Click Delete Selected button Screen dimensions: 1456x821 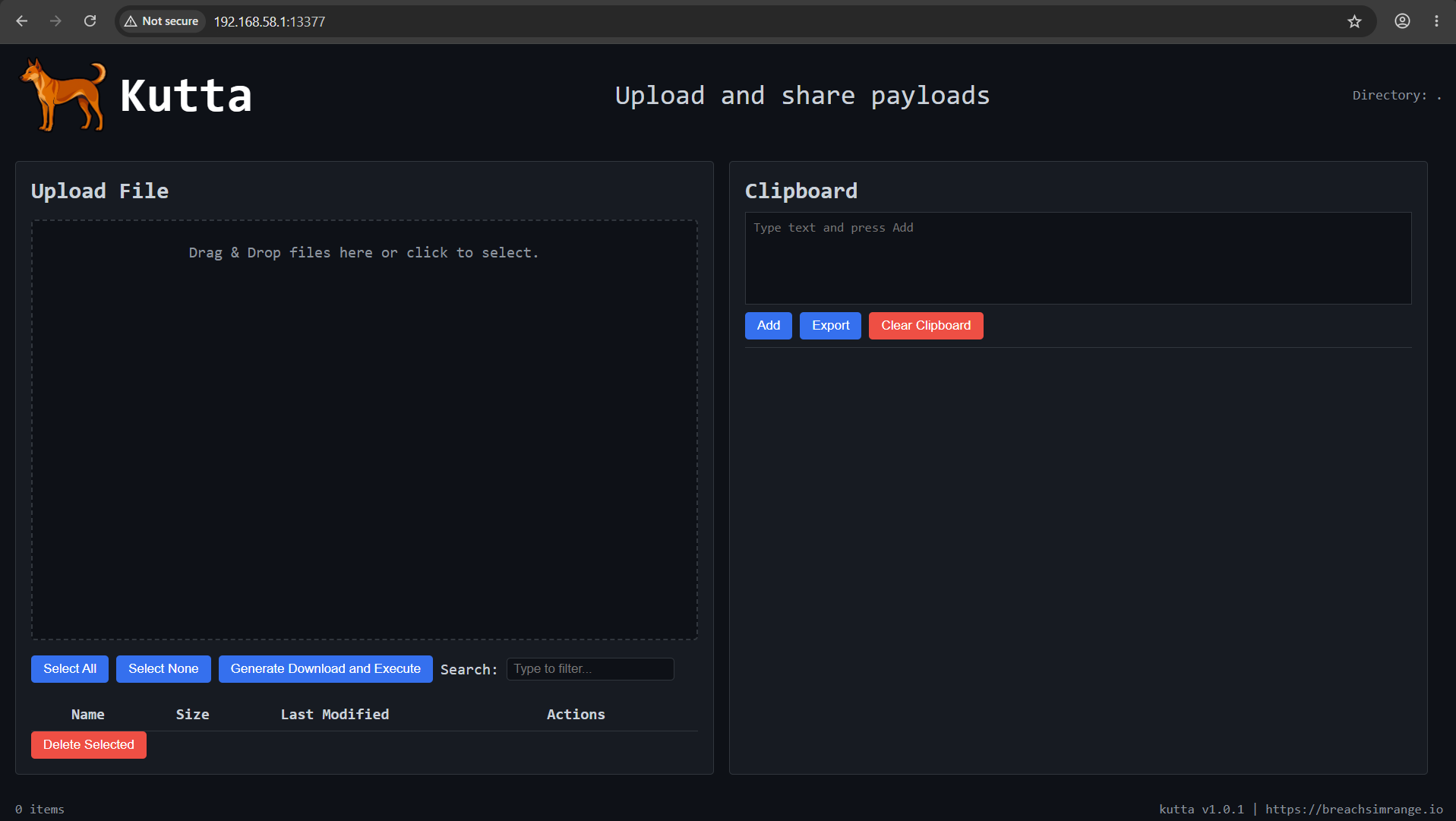pos(89,745)
